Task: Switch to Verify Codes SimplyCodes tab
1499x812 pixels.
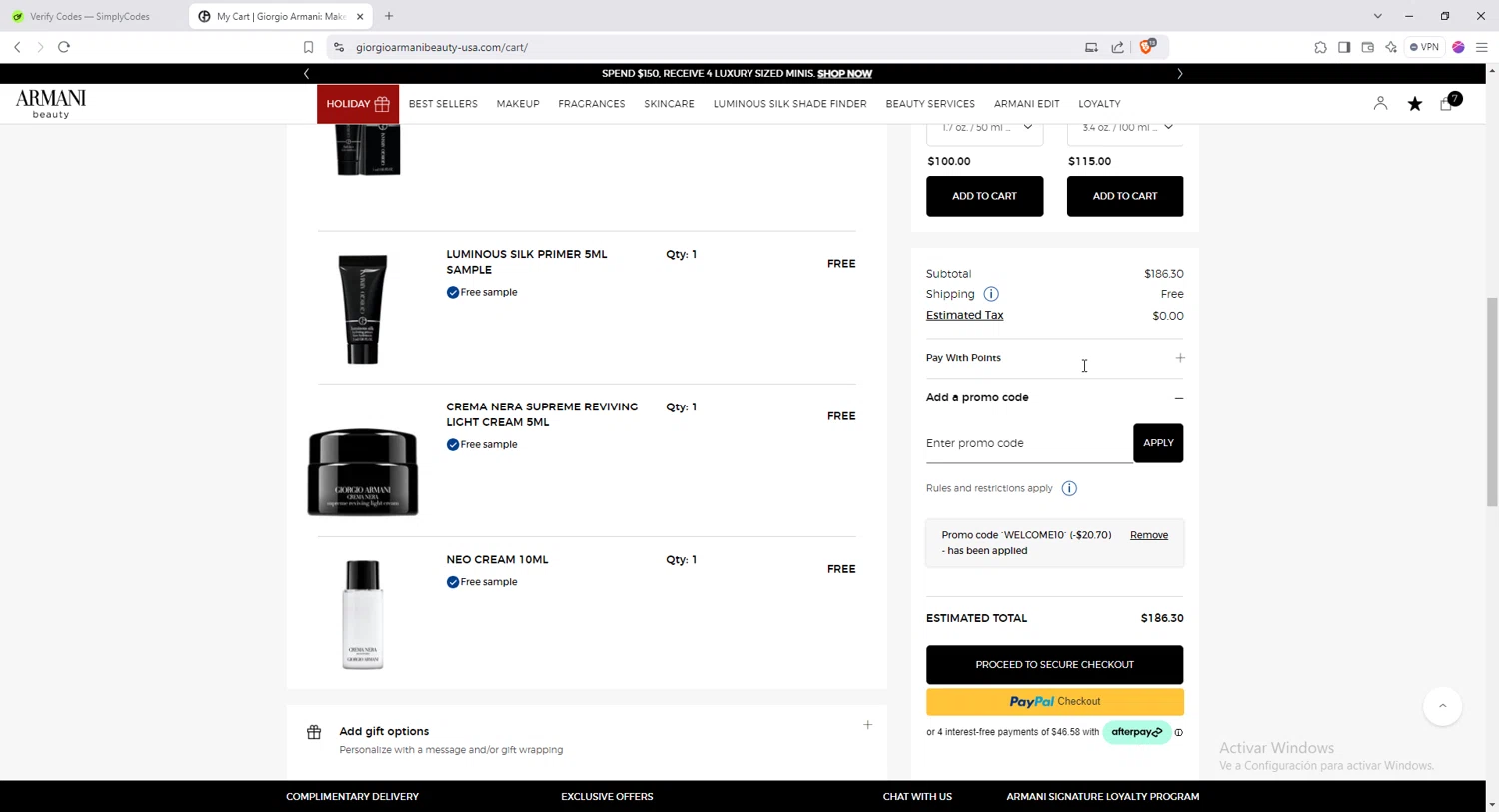Action: 90,16
